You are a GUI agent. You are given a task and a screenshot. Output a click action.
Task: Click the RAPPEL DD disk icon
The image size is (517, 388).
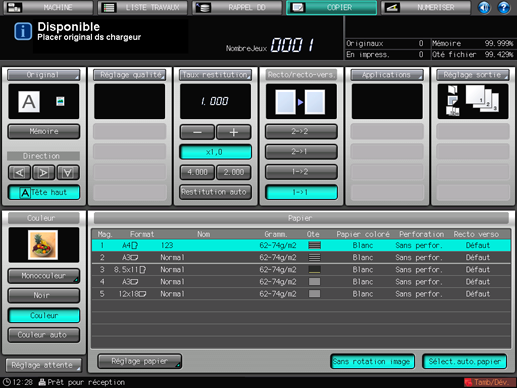tap(203, 7)
